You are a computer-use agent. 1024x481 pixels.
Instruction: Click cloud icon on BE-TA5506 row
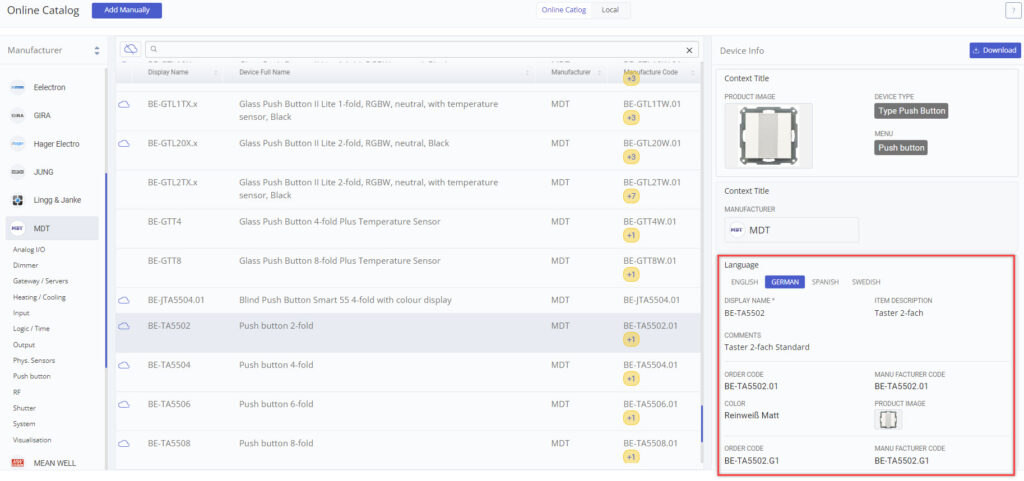123,404
